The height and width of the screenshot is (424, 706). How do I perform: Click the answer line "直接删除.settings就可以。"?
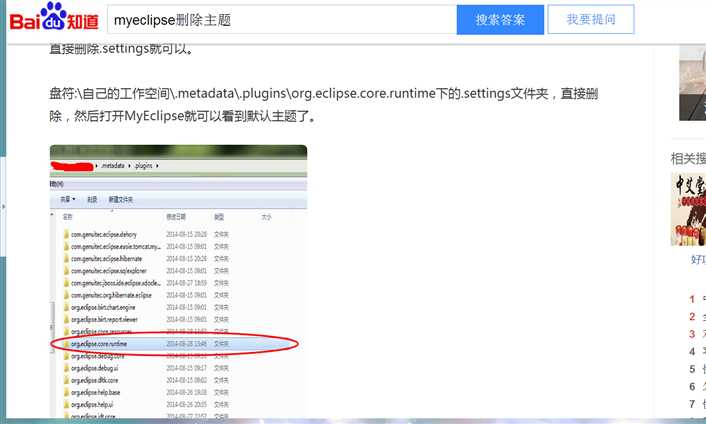(121, 48)
